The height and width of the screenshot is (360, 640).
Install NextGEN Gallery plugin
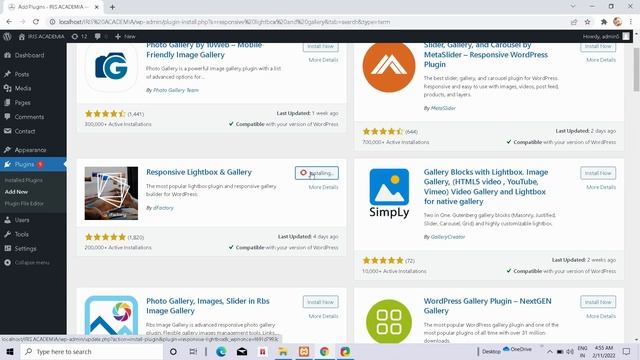pyautogui.click(x=598, y=302)
